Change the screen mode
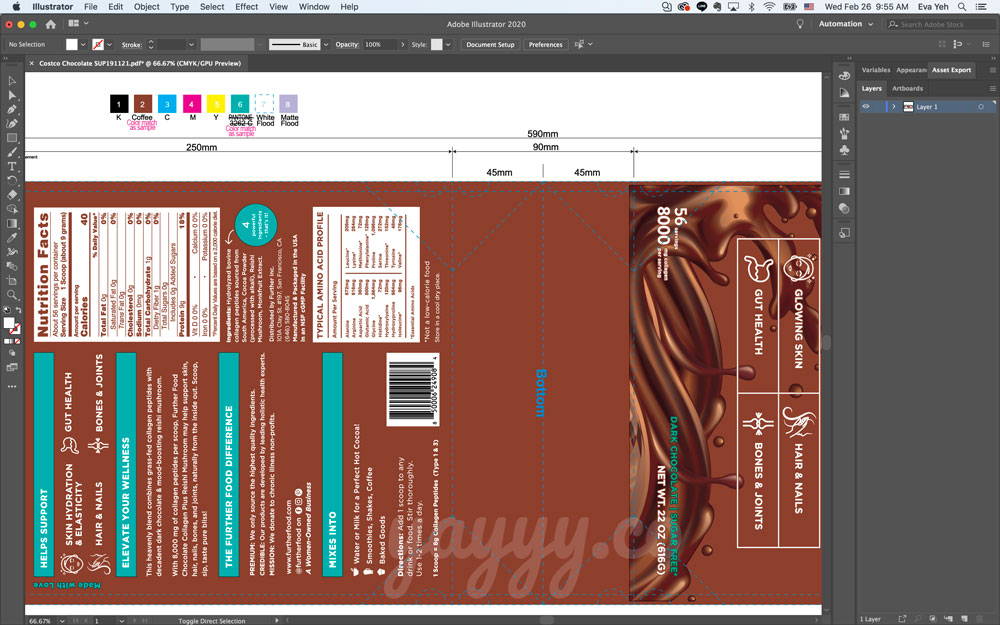Screen dimensions: 1000x625 [x=11, y=367]
